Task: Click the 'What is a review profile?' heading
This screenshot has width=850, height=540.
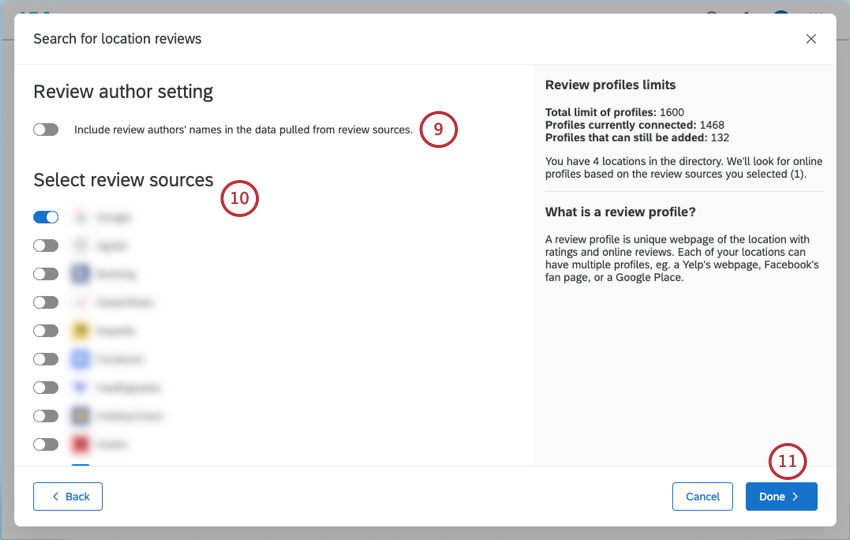Action: (x=620, y=212)
